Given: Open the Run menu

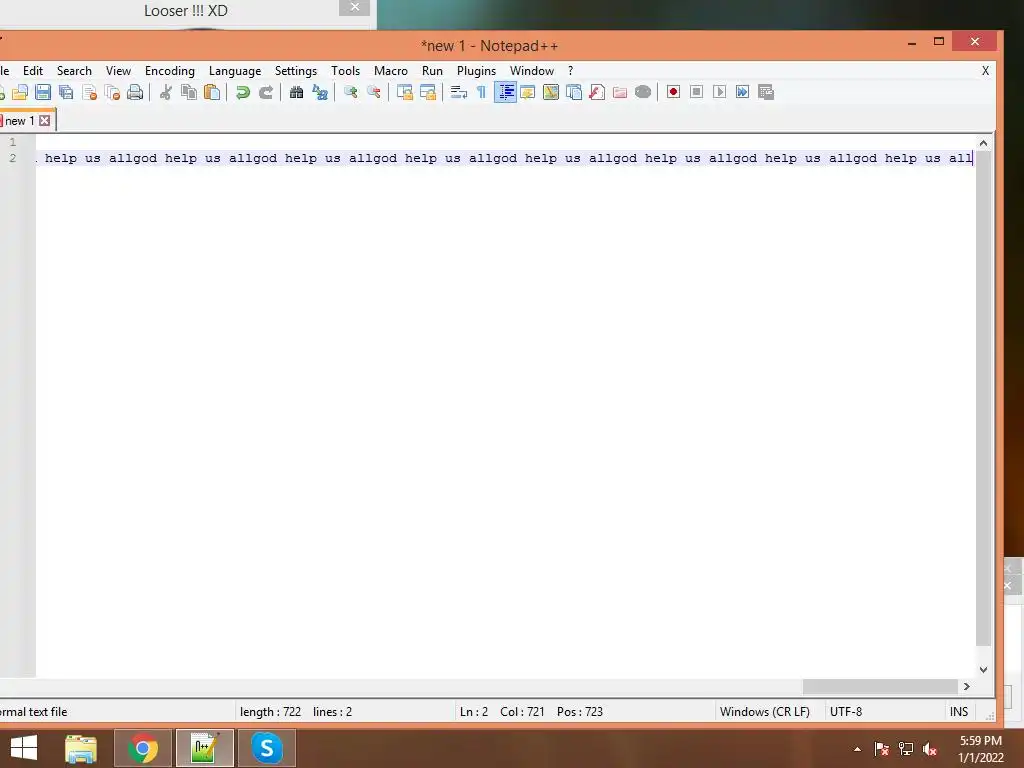Looking at the screenshot, I should 432,71.
